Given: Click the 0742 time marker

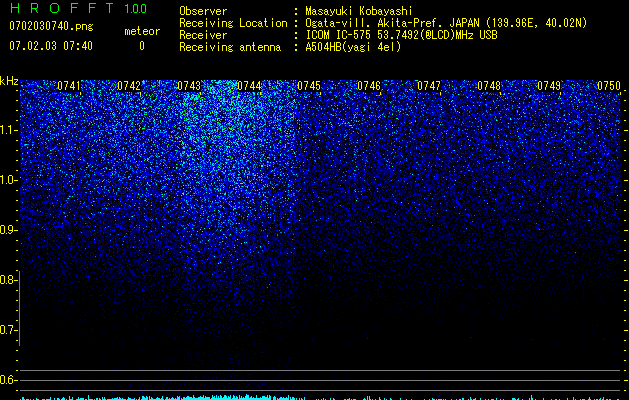Looking at the screenshot, I should (x=129, y=86).
